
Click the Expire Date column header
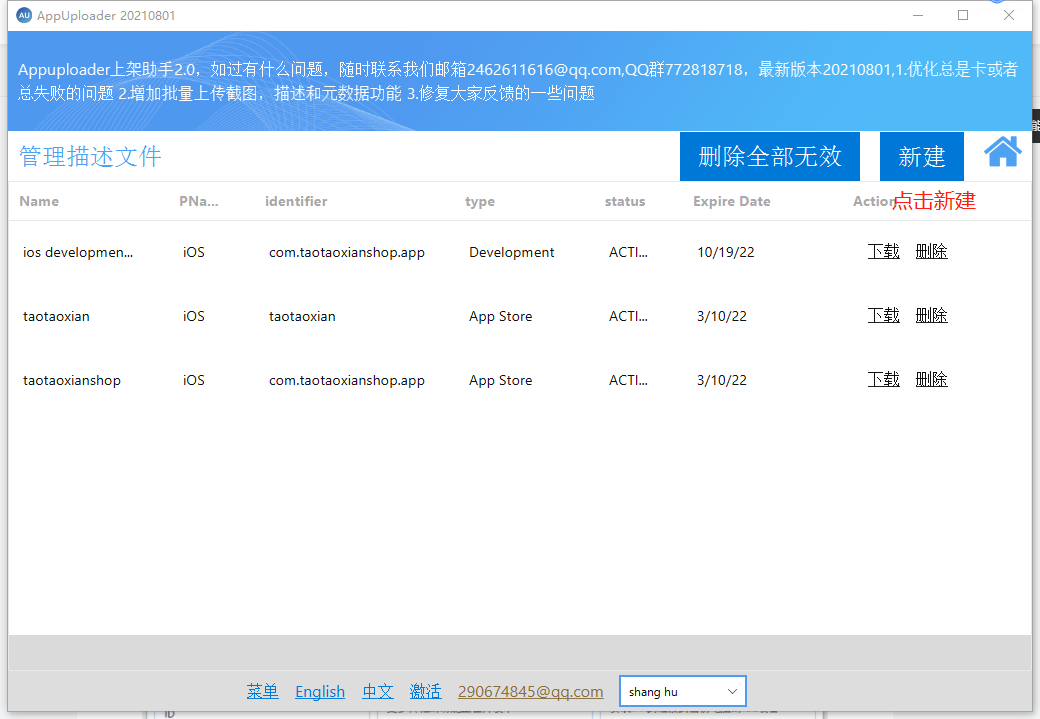pyautogui.click(x=731, y=201)
